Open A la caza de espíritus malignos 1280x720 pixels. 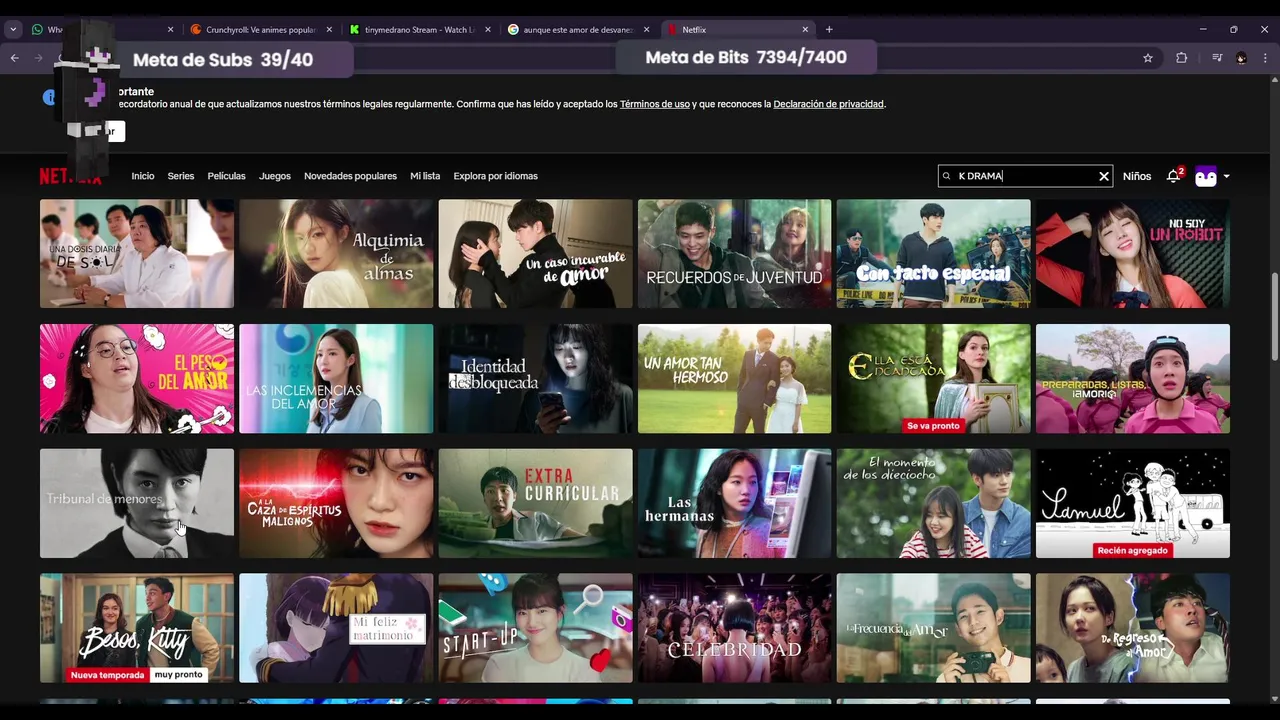pos(336,503)
